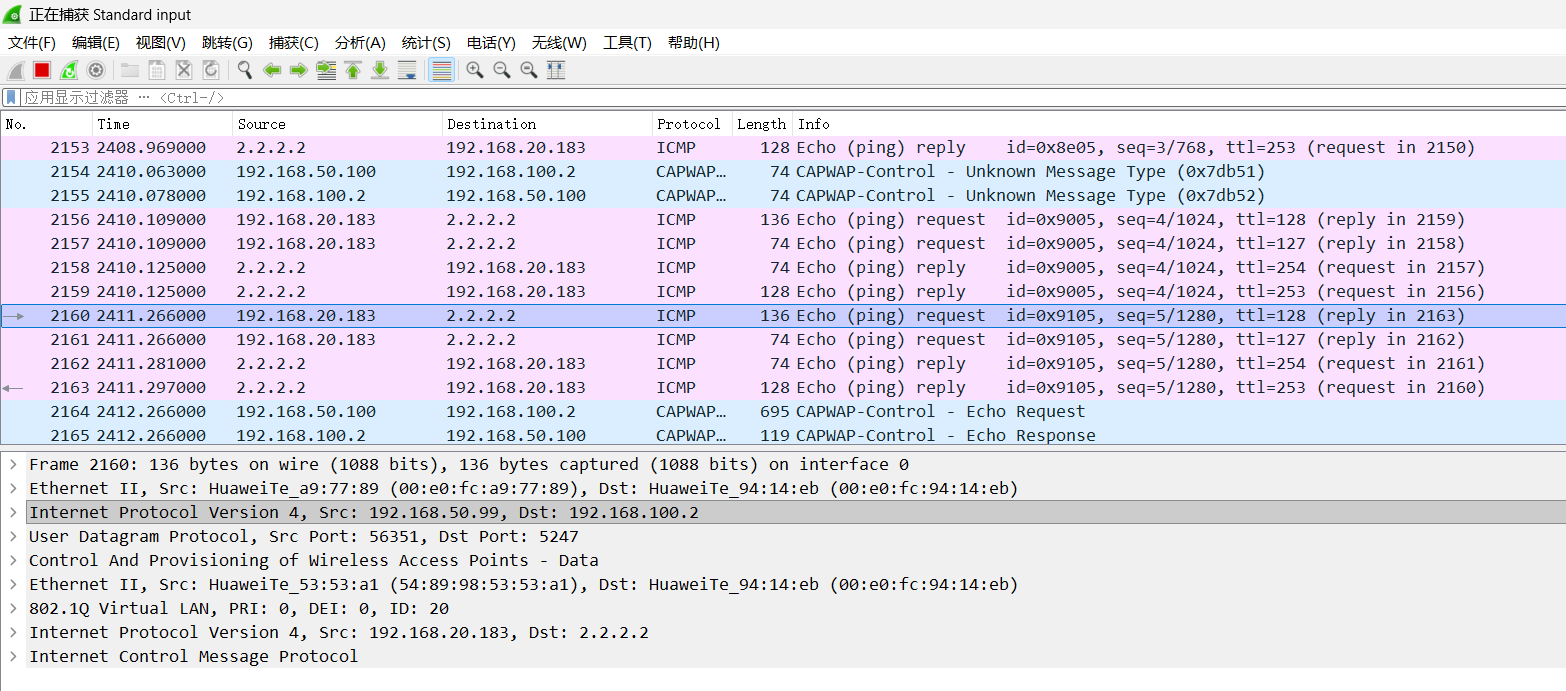Select packet 2158 ping reply row
The image size is (1566, 691).
point(783,267)
